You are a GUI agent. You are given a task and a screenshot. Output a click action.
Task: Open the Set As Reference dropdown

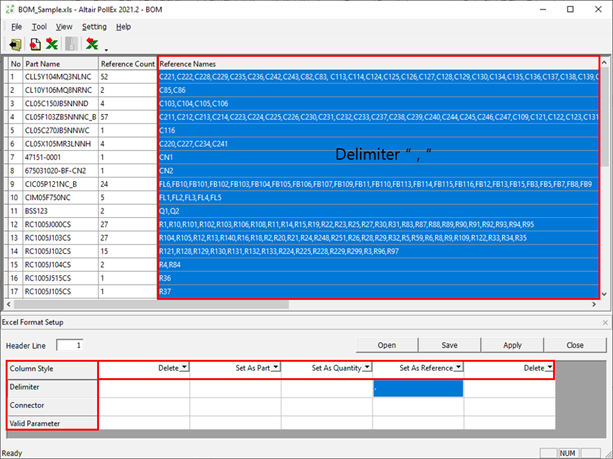pos(457,368)
